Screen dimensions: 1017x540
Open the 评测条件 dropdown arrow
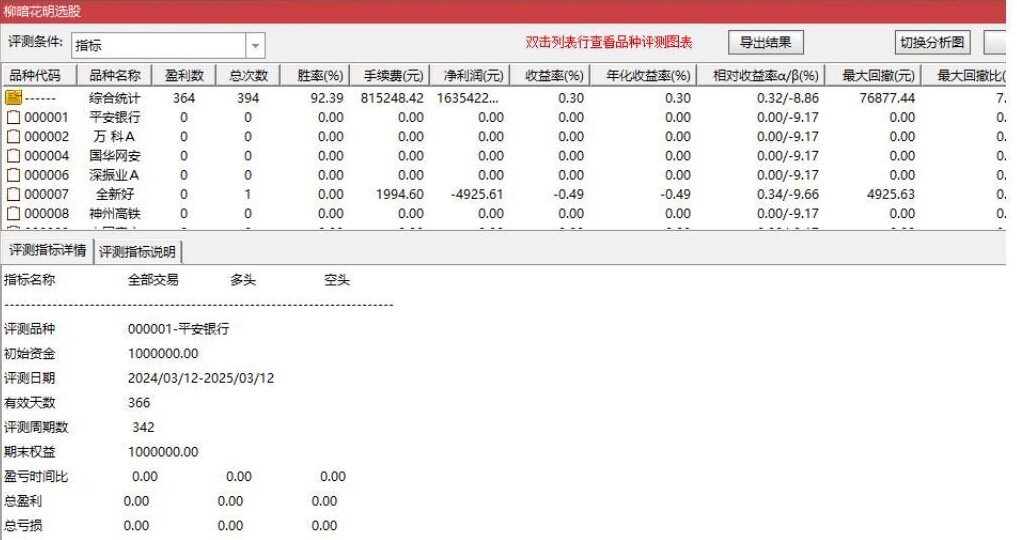[x=256, y=45]
